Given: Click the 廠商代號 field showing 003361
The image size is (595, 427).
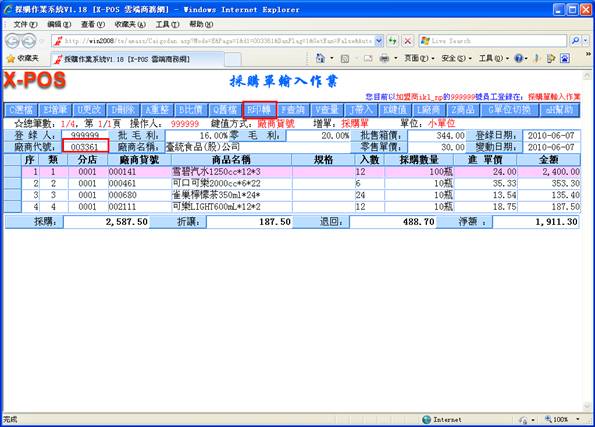Looking at the screenshot, I should tap(85, 147).
